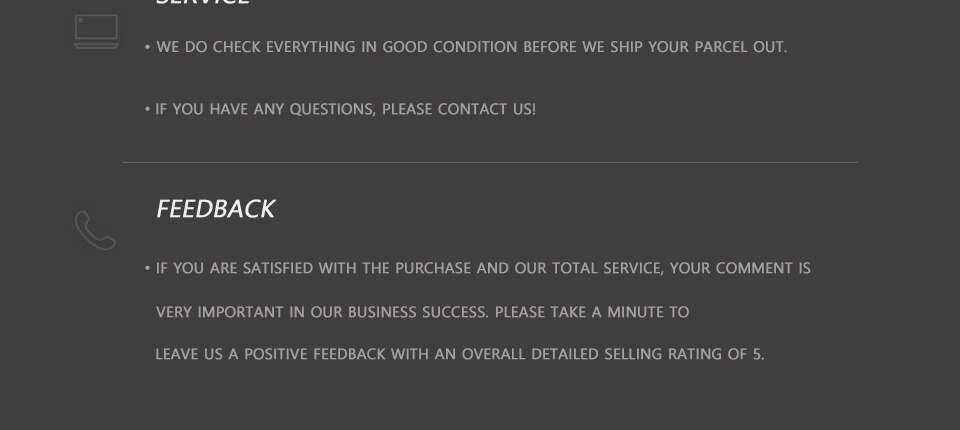
Task: Click the 'CONTACT US!' text
Action: 487,109
